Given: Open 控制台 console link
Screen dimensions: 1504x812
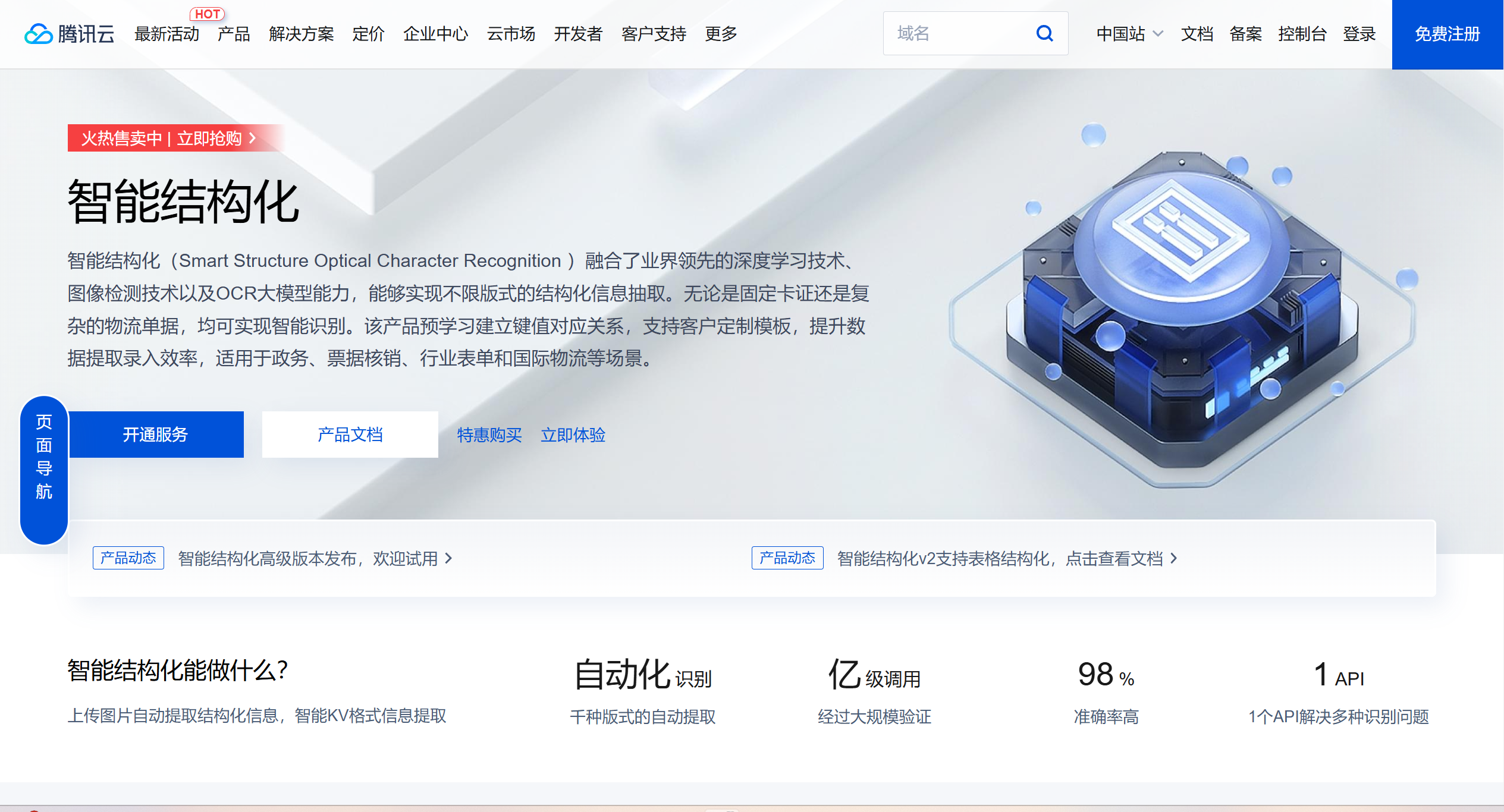Looking at the screenshot, I should 1302,34.
